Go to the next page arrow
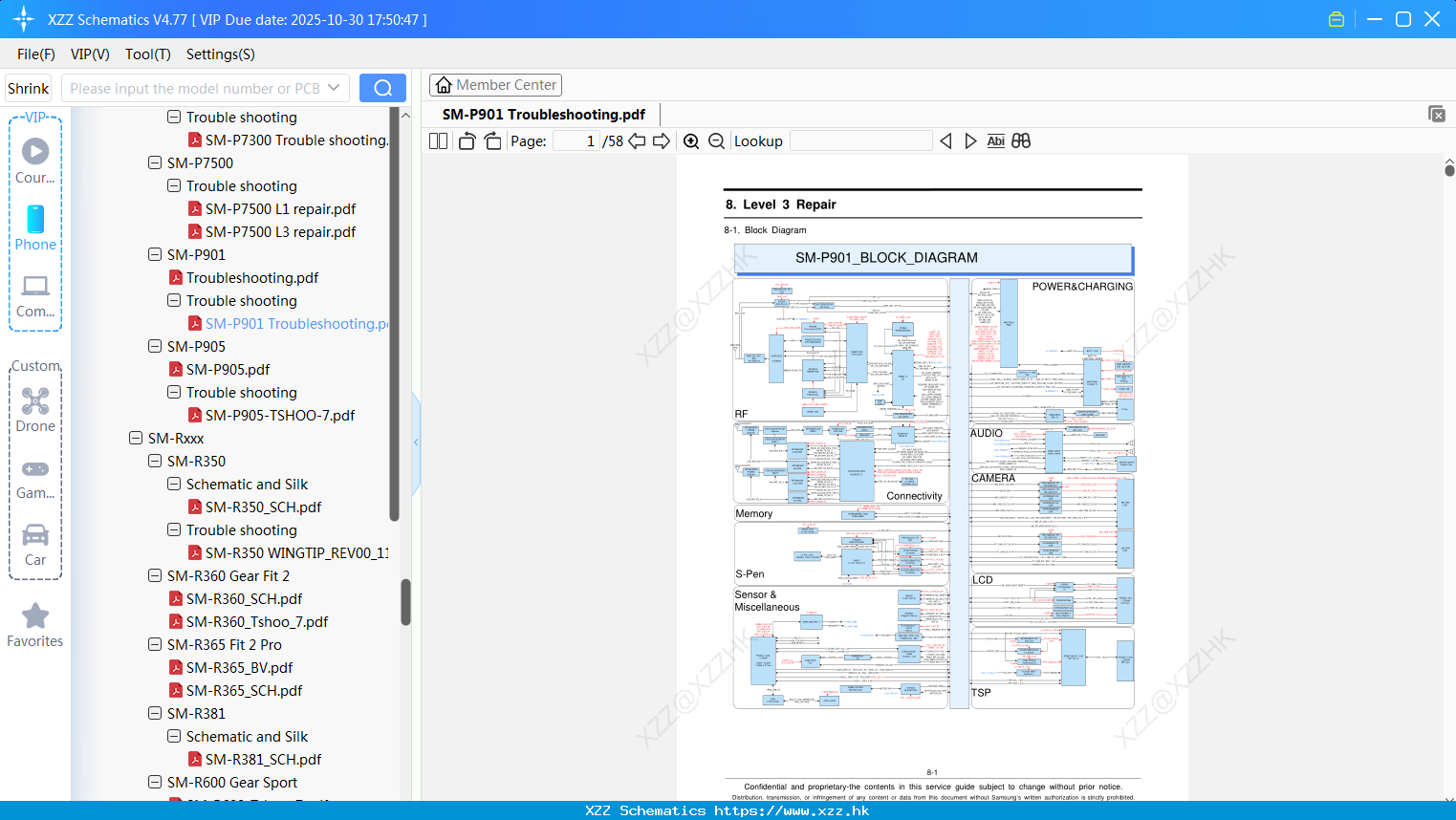 click(662, 141)
